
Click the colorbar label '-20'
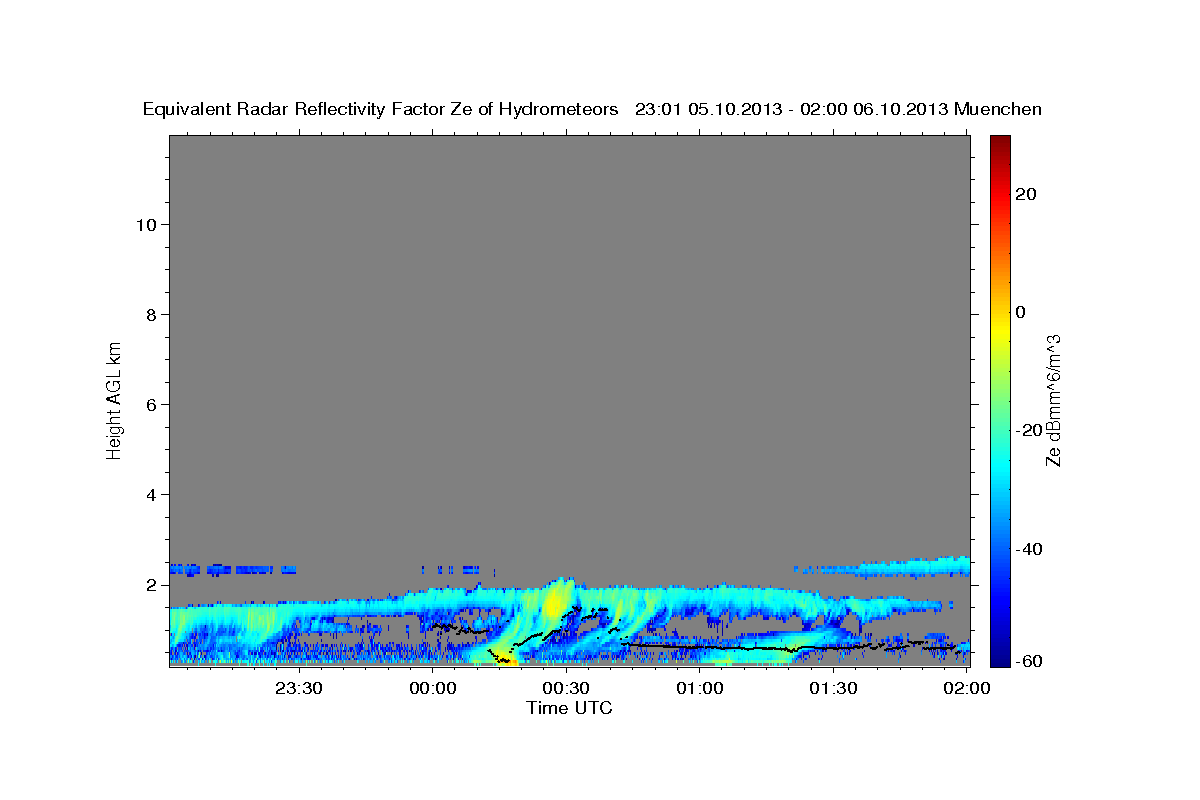pos(1028,430)
